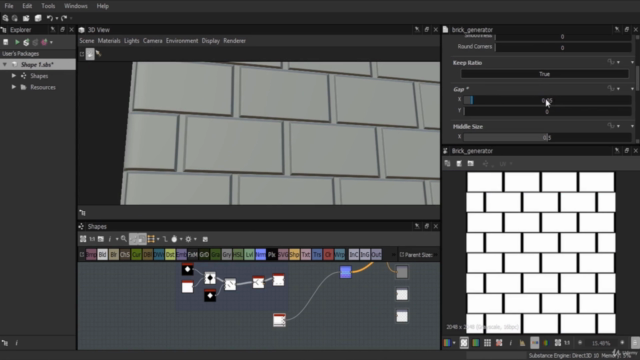Toggle tiling mode in 2D view

click(x=487, y=343)
